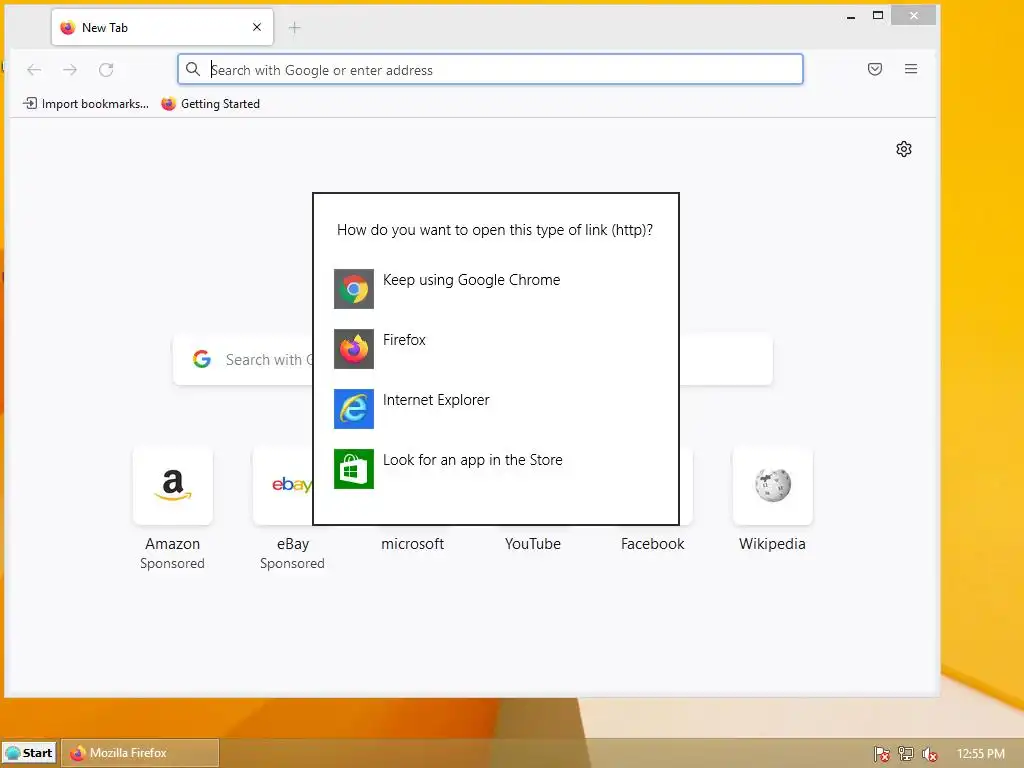1024x768 pixels.
Task: Open the Wikipedia shortcut tile
Action: 773,485
